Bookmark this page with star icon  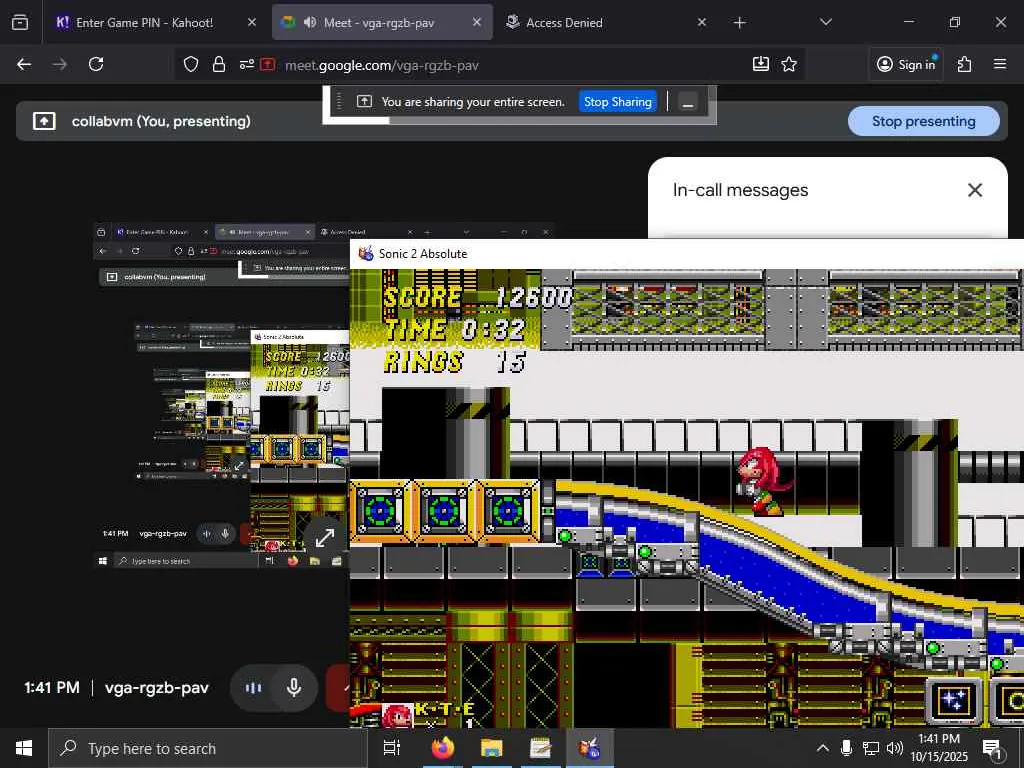pos(789,64)
